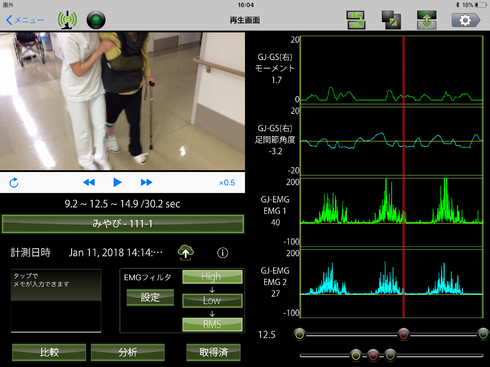Tap the graph vertical scale arrows icon
Screen dimensions: 490x367
[x=427, y=20]
